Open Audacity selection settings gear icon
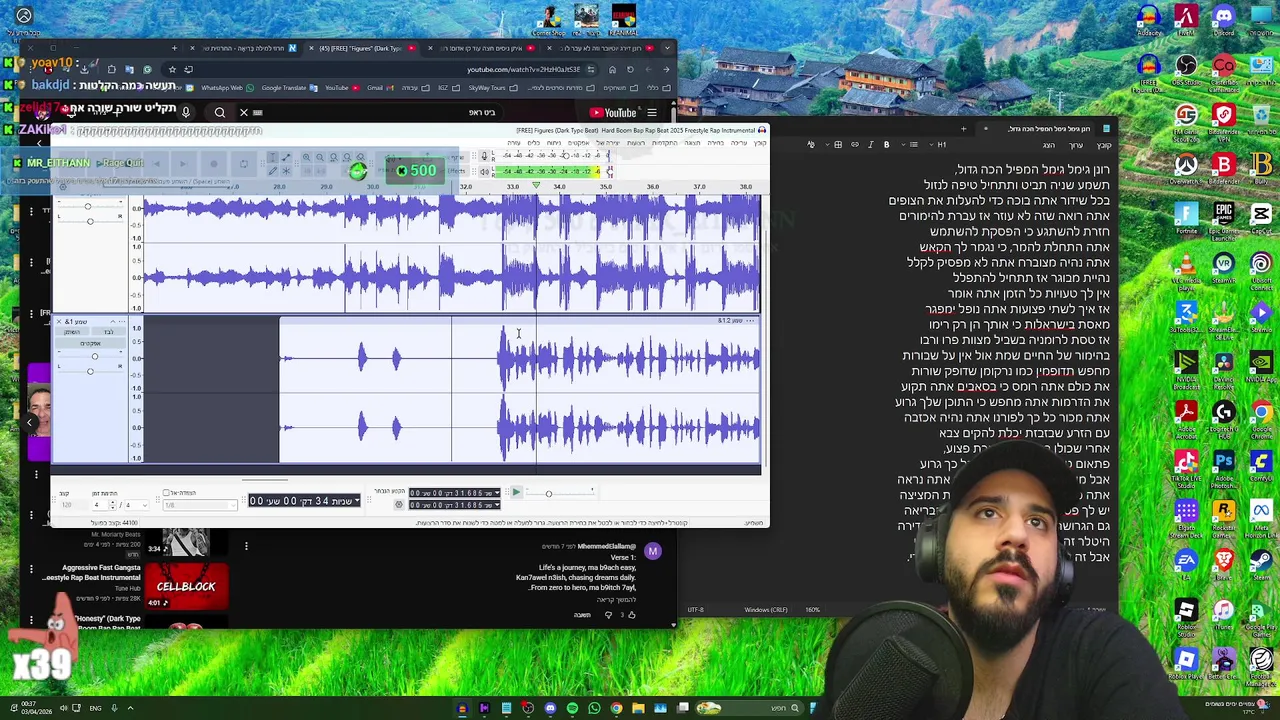 [399, 504]
